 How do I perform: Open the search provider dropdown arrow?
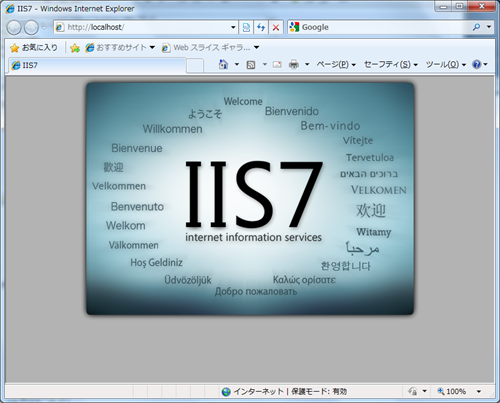489,27
